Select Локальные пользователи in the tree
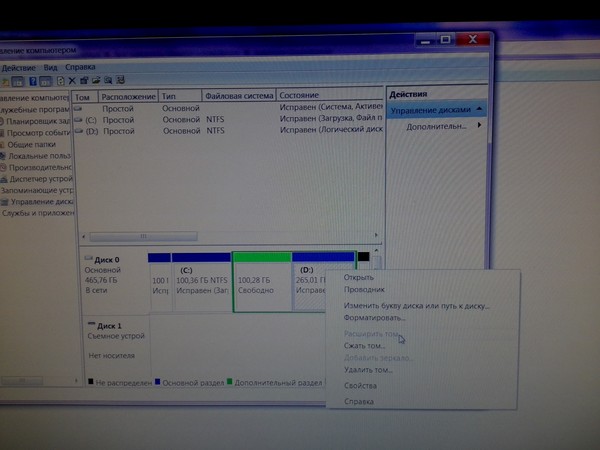 coord(39,156)
